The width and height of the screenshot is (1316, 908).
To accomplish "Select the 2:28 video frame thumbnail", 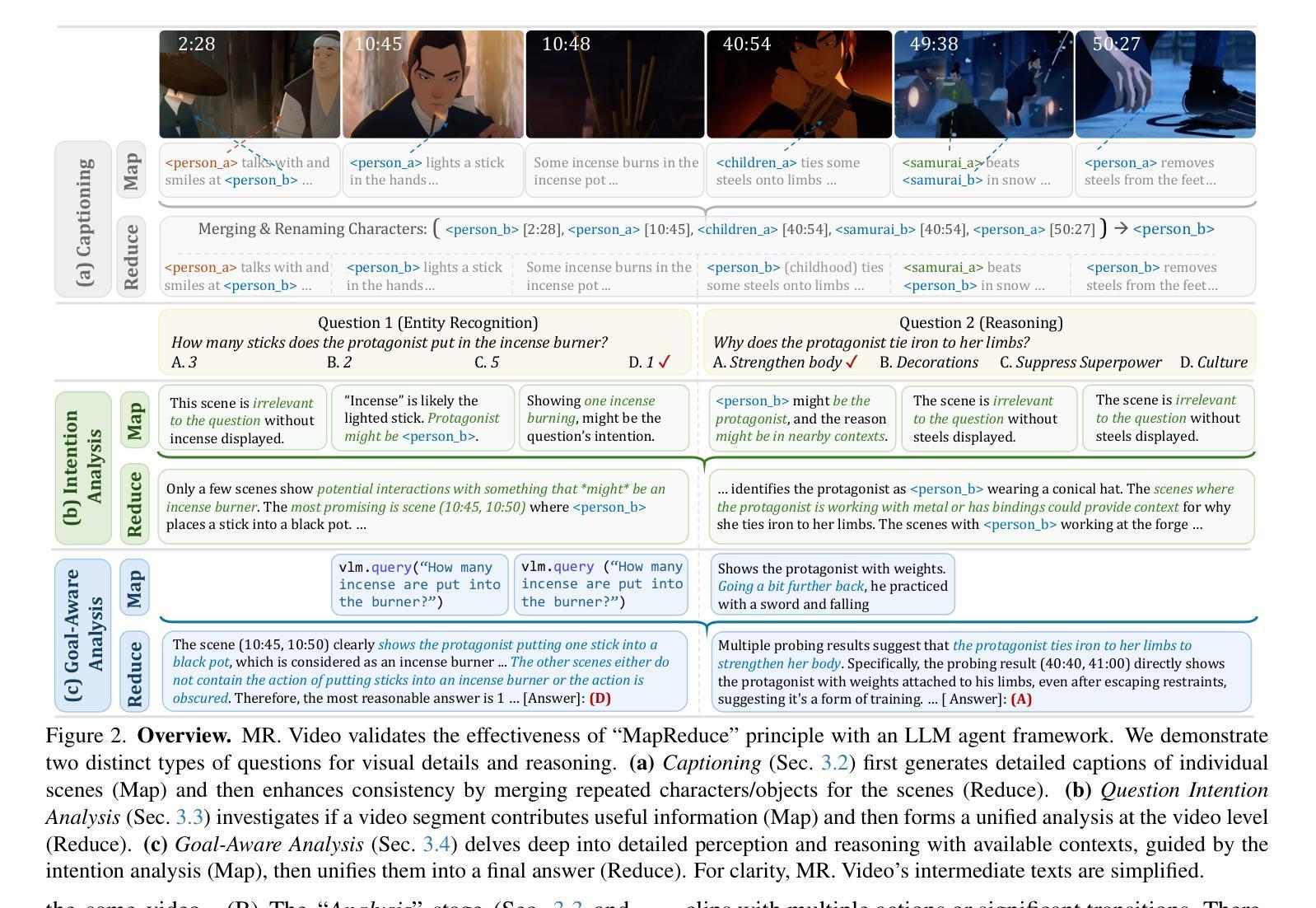I will click(250, 84).
